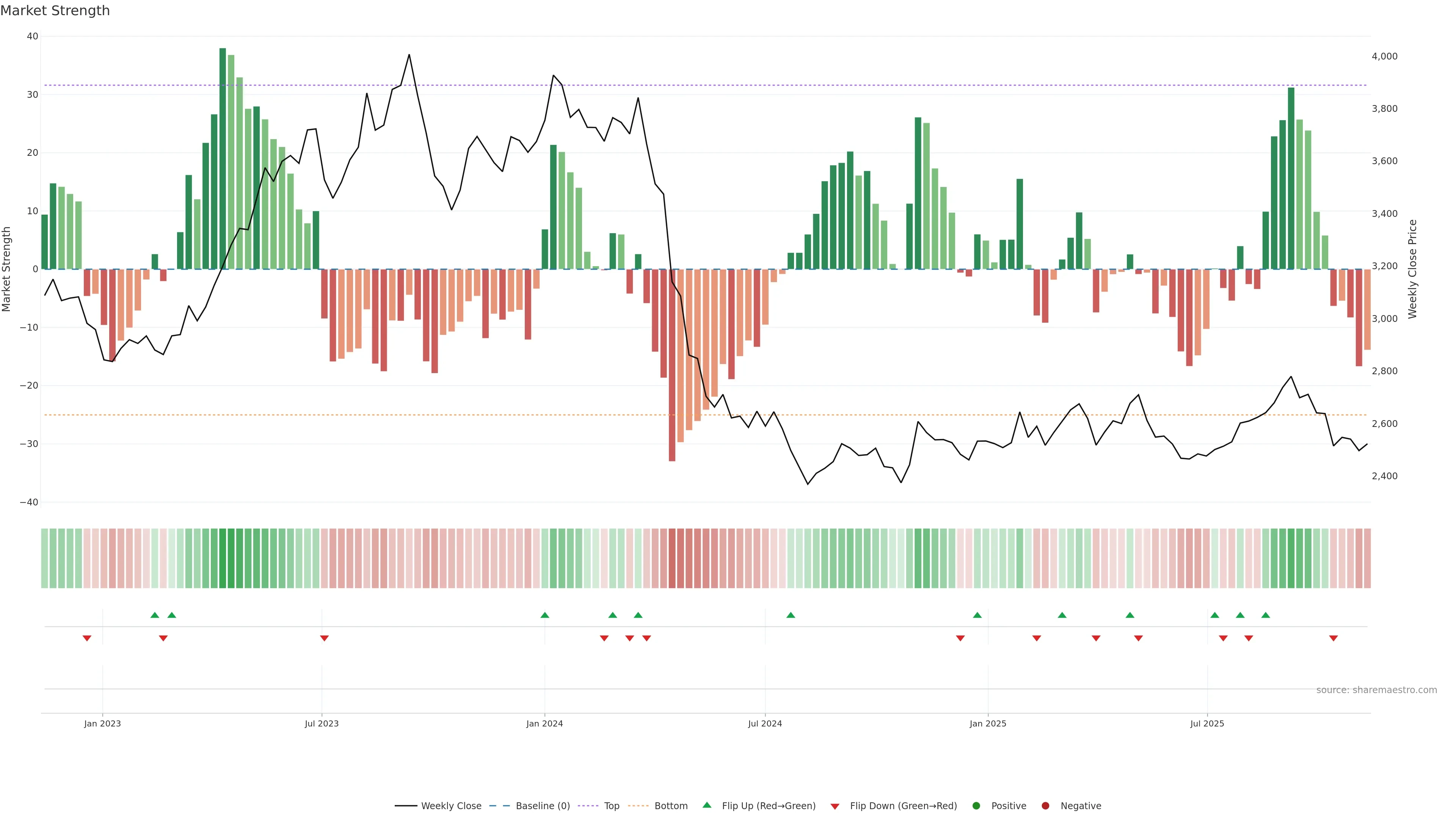This screenshot has width=1456, height=819.
Task: Click the Market Strength chart title
Action: [55, 11]
